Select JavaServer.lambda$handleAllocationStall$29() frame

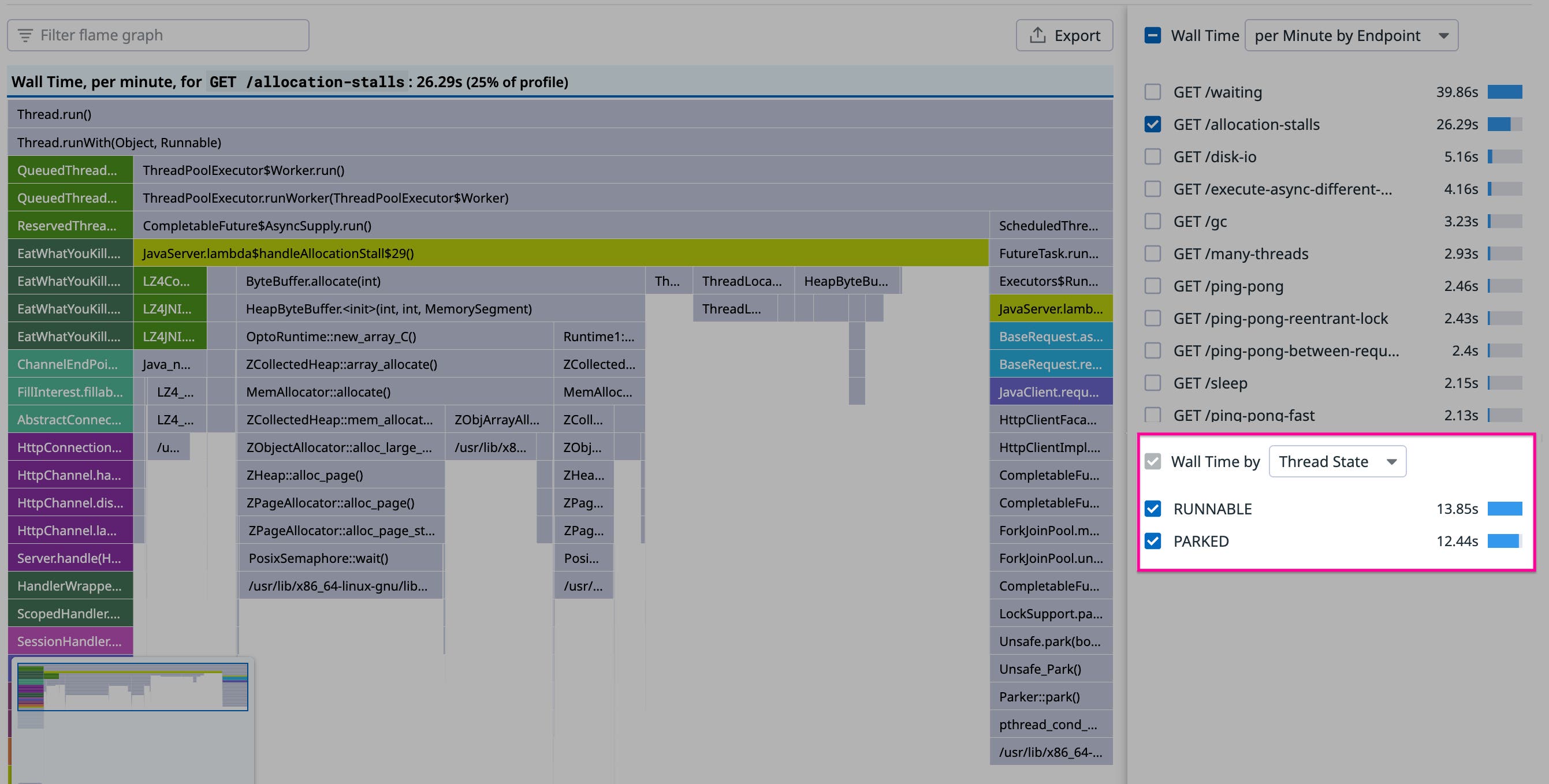(559, 253)
